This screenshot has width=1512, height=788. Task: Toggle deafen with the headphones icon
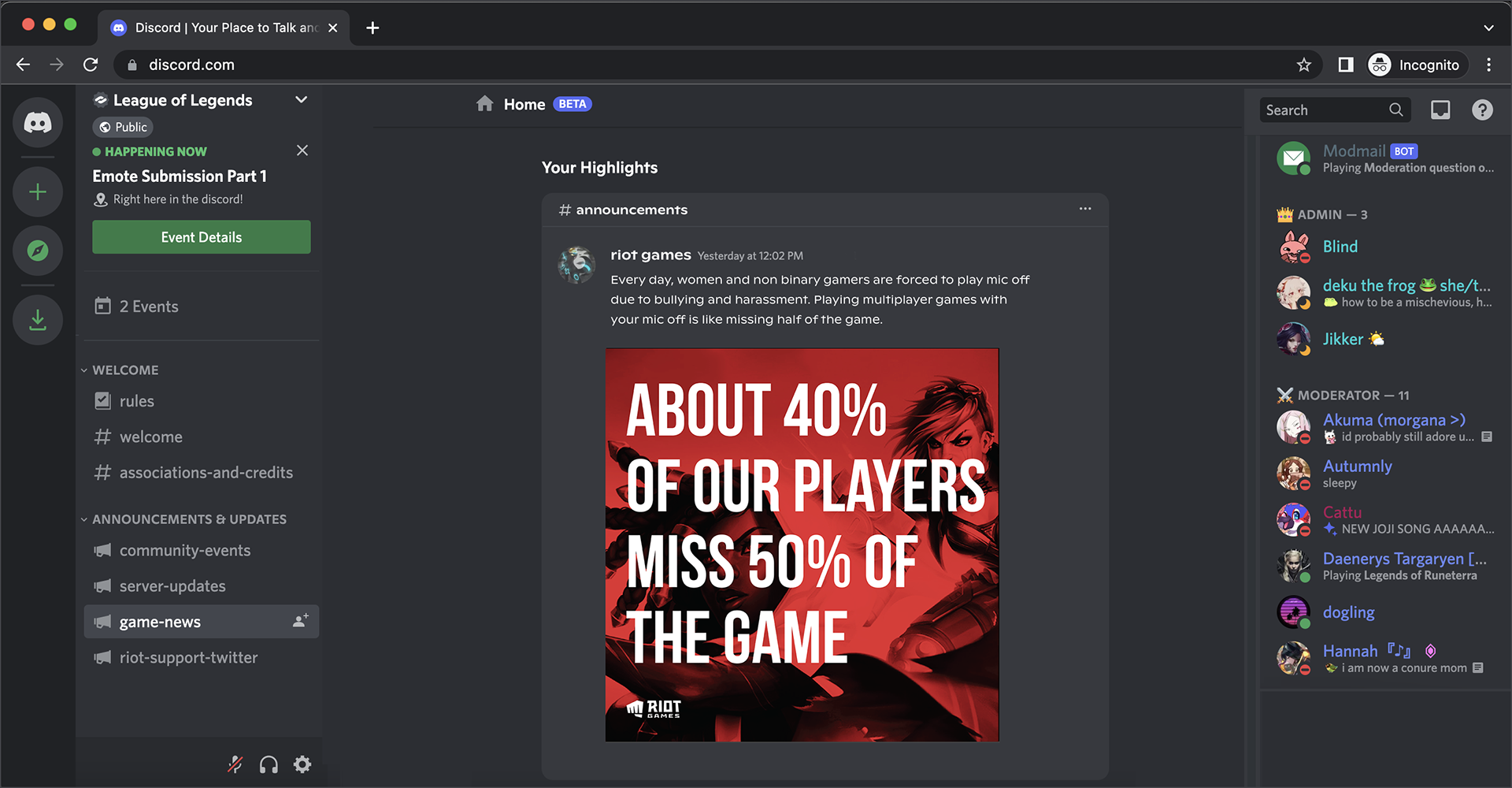point(269,764)
